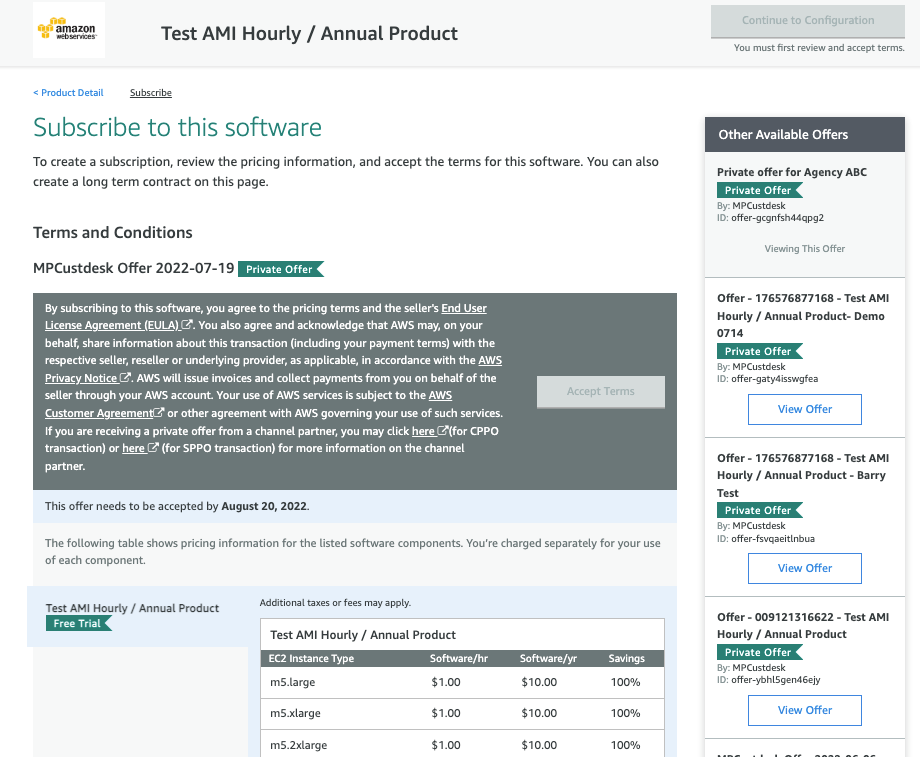Click external link icon next to AWS Customer Agreement
This screenshot has width=920, height=757.
point(159,412)
